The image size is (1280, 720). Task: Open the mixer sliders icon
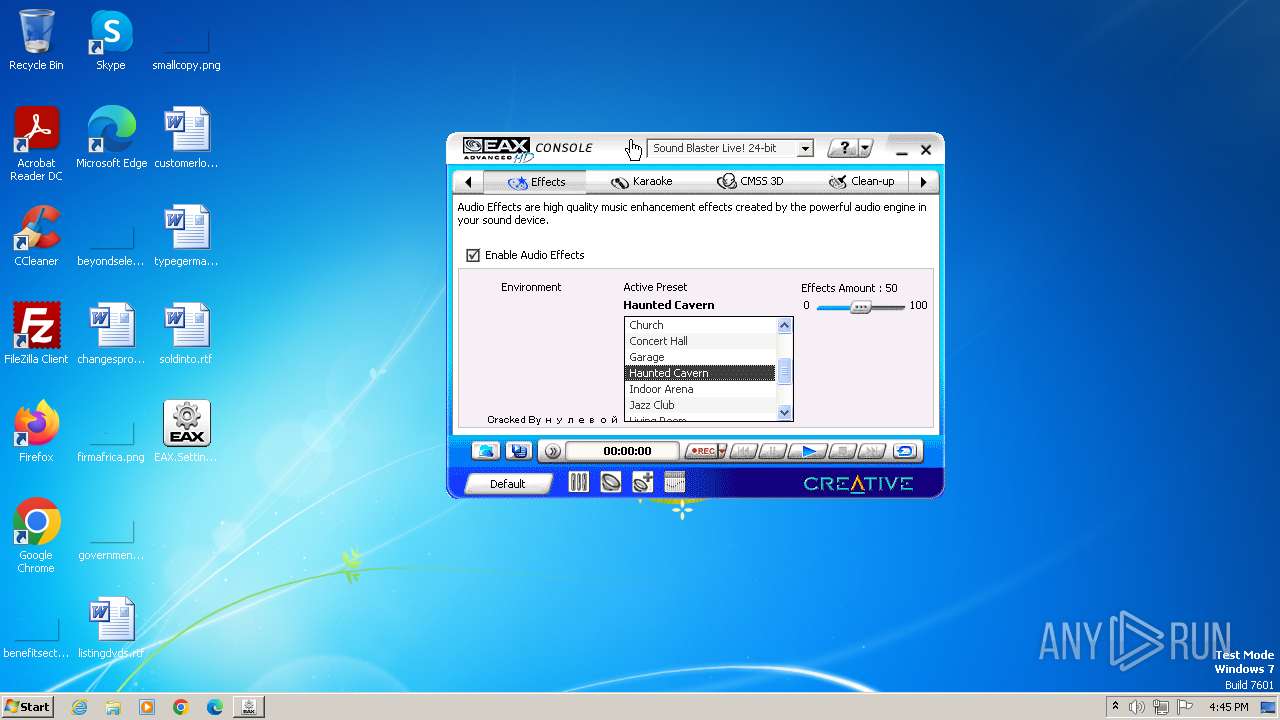coord(579,482)
